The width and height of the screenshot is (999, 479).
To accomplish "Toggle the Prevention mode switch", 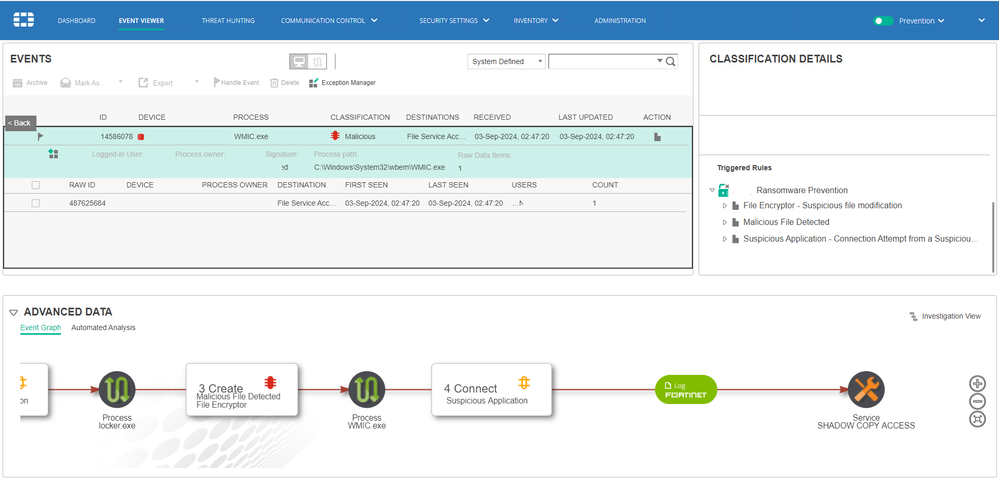I will pyautogui.click(x=883, y=21).
